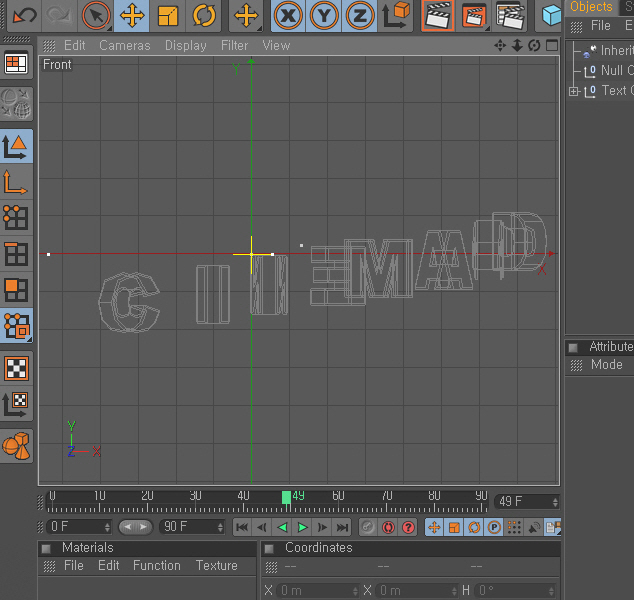Select the Null object in tree

point(608,70)
